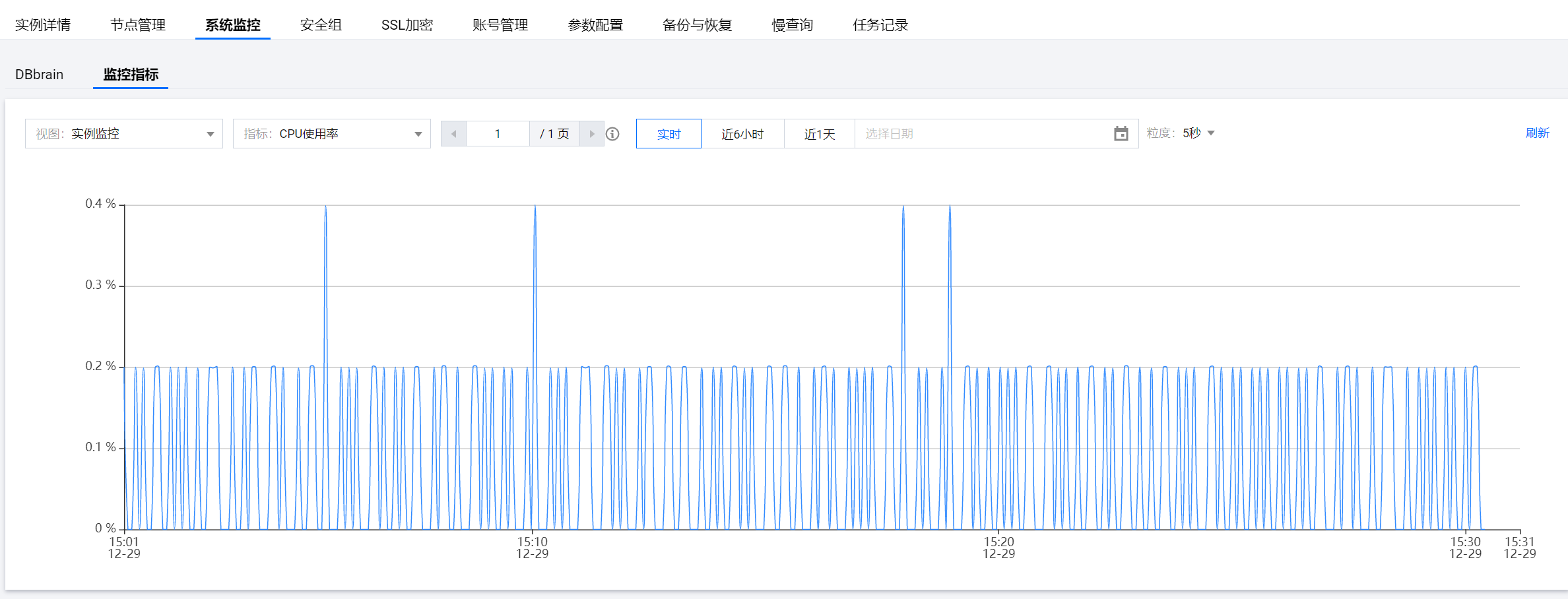This screenshot has height=599, width=1568.
Task: Show the pagination info icon tooltip
Action: click(x=612, y=134)
